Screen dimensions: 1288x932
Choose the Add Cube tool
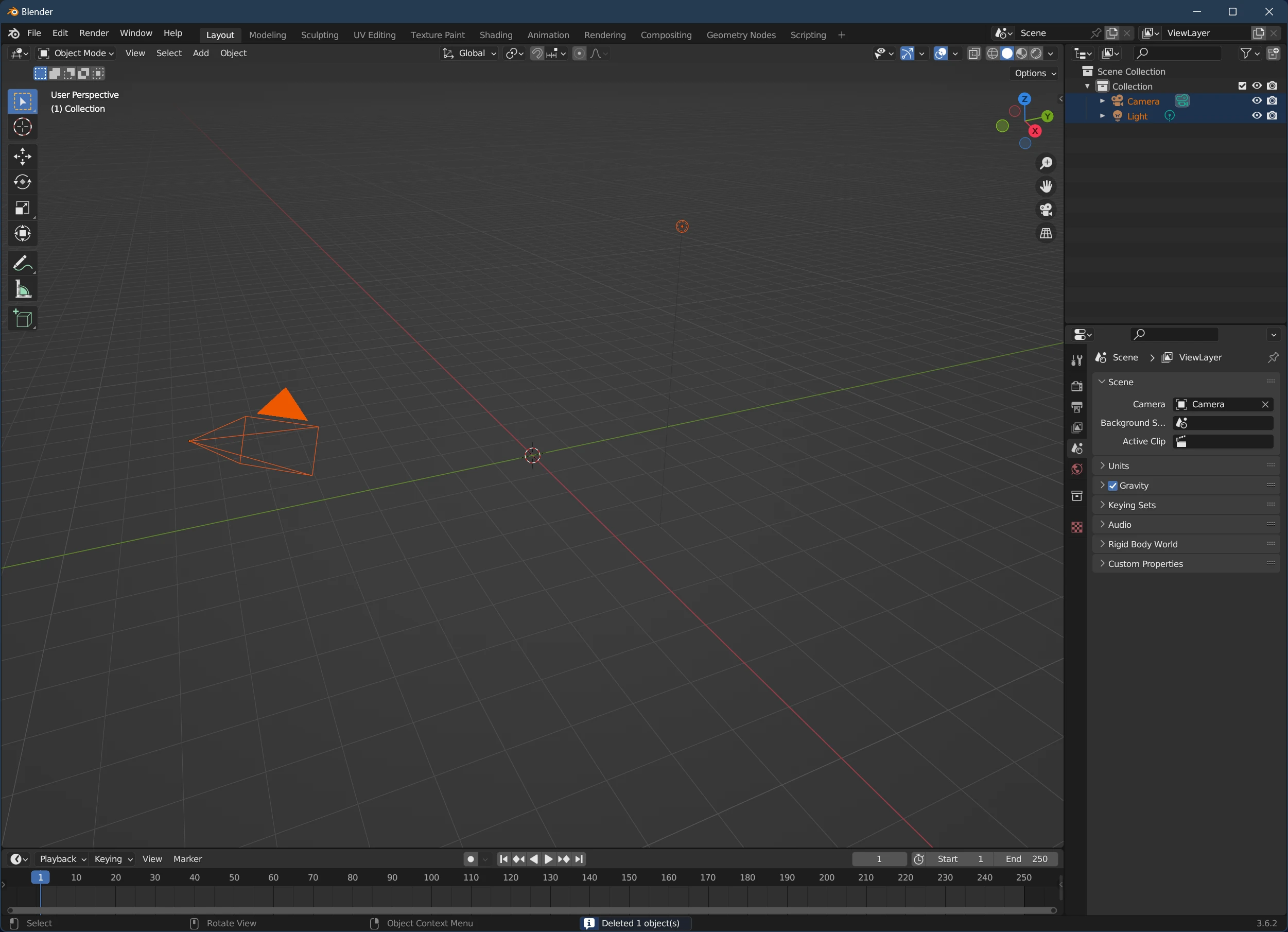(x=23, y=319)
